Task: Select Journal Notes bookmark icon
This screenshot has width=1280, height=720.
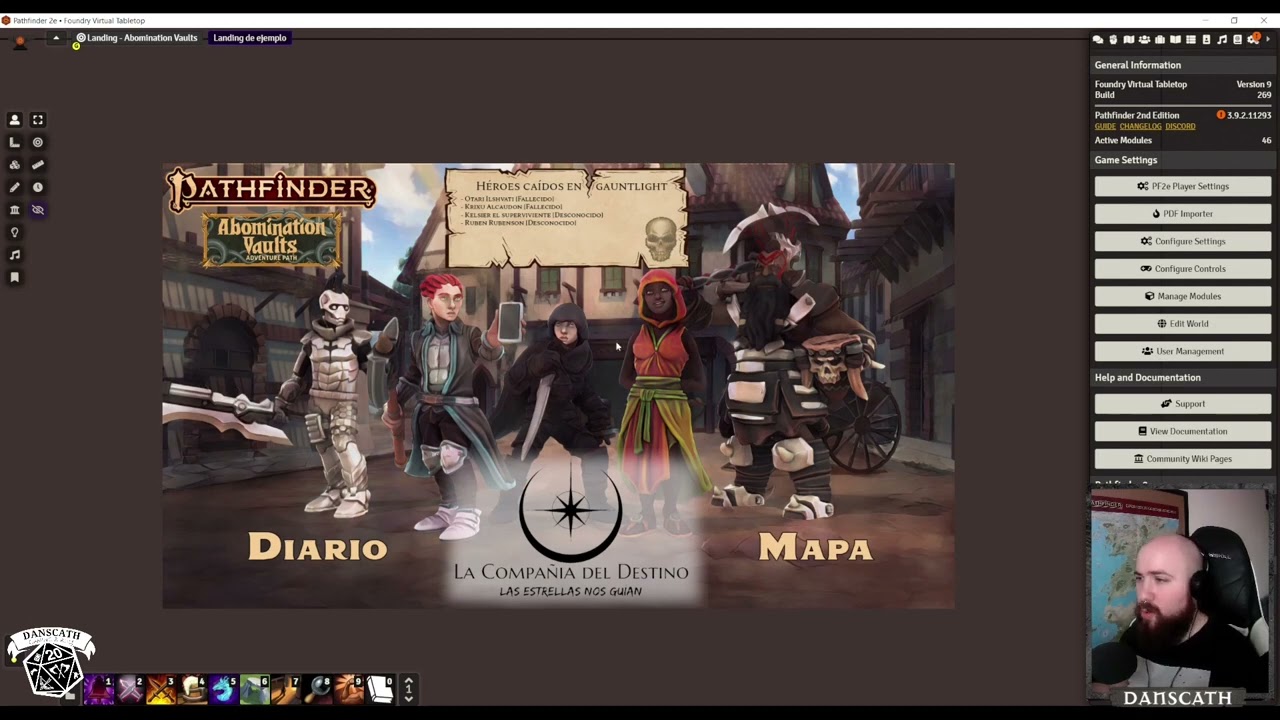Action: click(x=15, y=277)
